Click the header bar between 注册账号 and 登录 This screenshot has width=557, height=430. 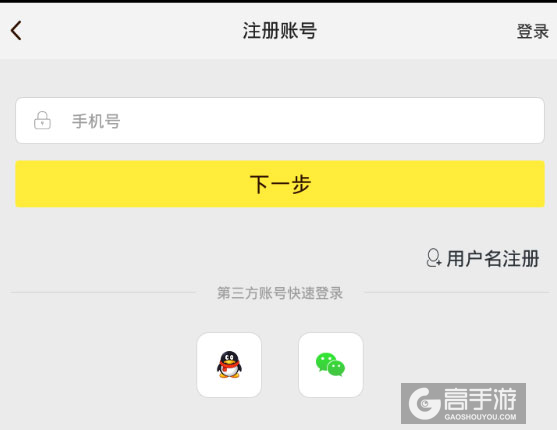pos(416,31)
